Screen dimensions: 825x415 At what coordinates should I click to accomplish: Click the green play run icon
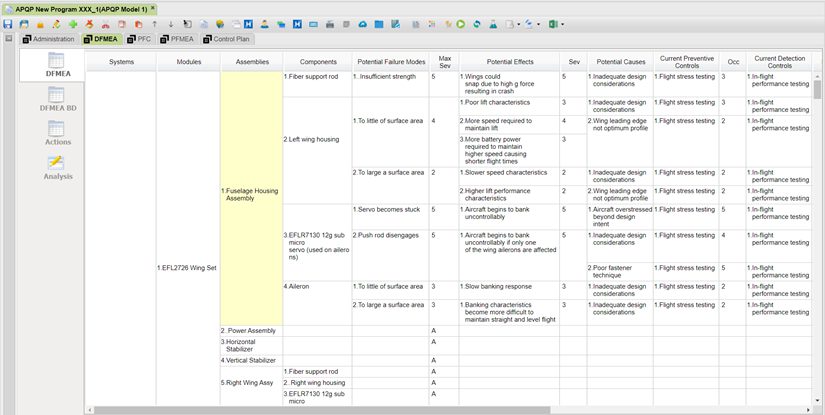tap(460, 23)
